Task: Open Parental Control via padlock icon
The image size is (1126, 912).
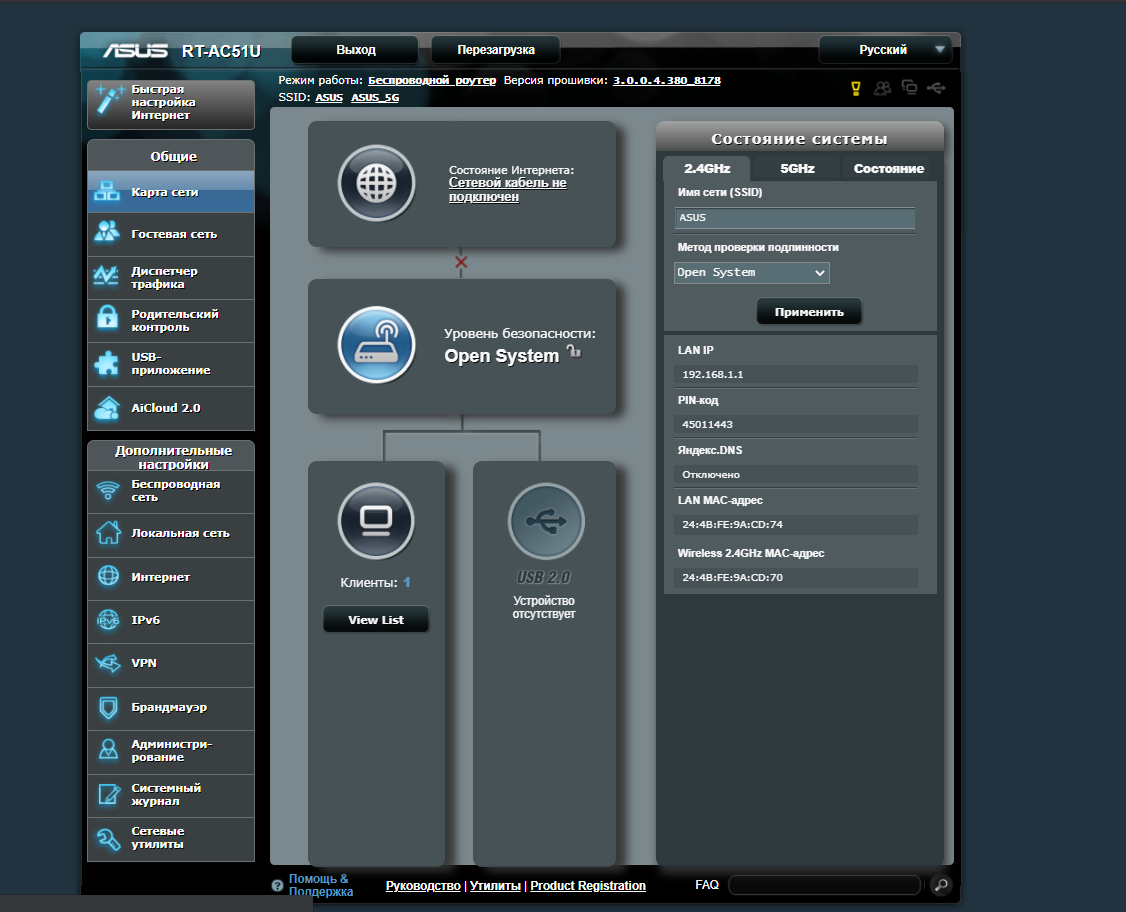Action: tap(107, 320)
